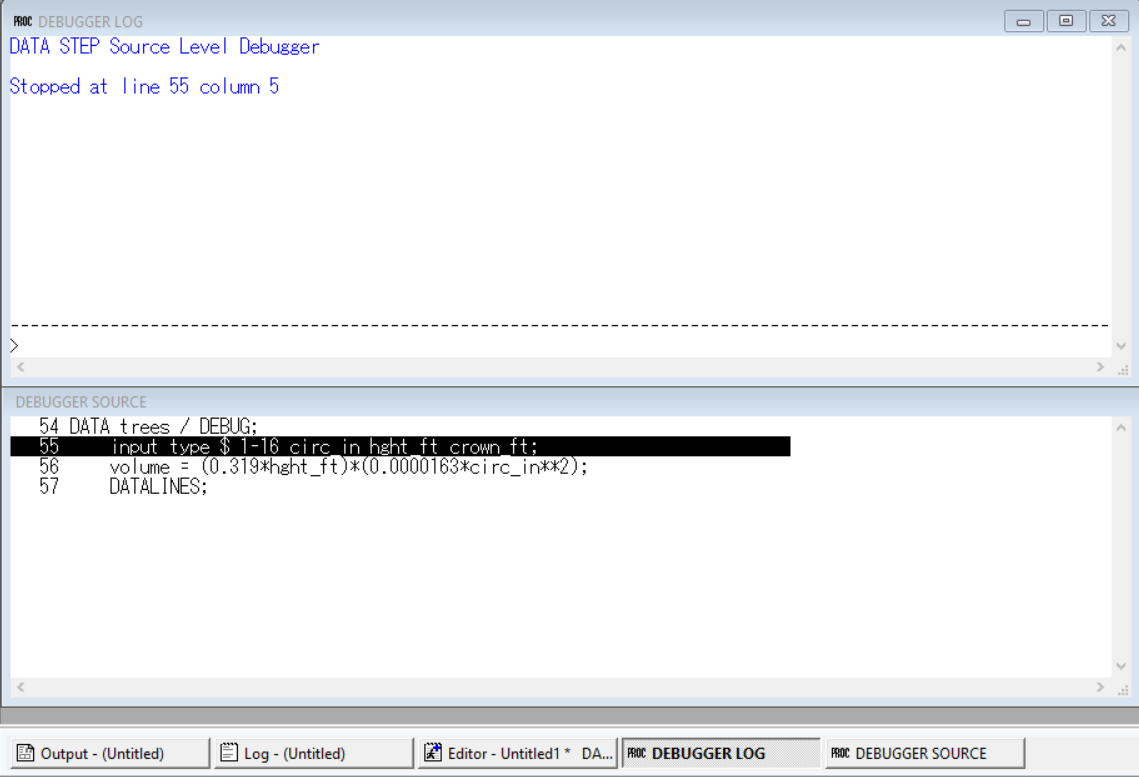
Task: Open the Output - (Untitled) window tab
Action: click(109, 753)
